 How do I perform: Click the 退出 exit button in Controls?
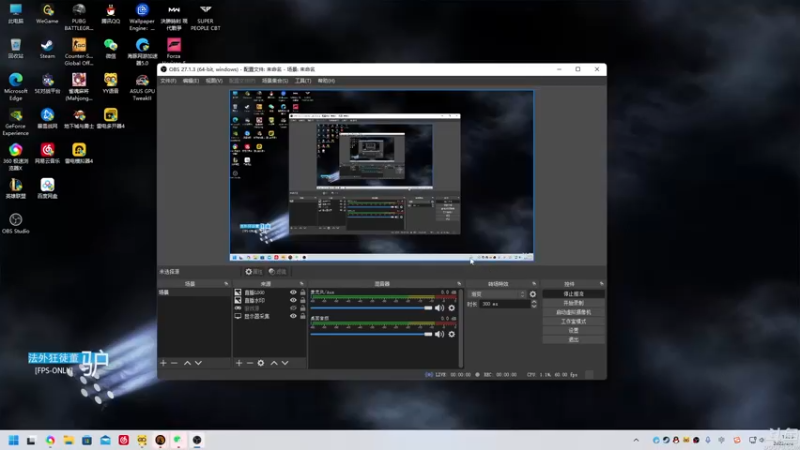point(573,340)
